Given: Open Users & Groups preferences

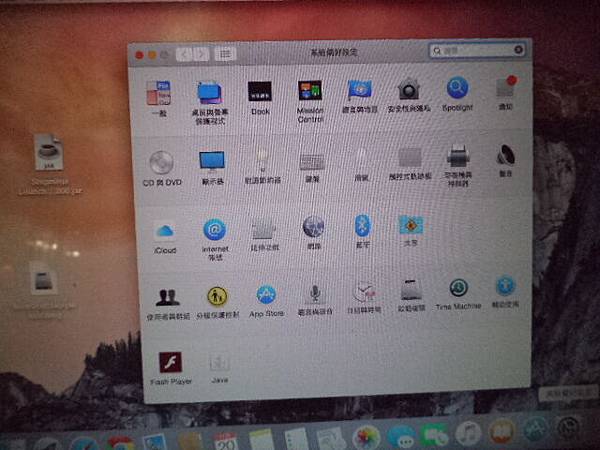Looking at the screenshot, I should [168, 298].
